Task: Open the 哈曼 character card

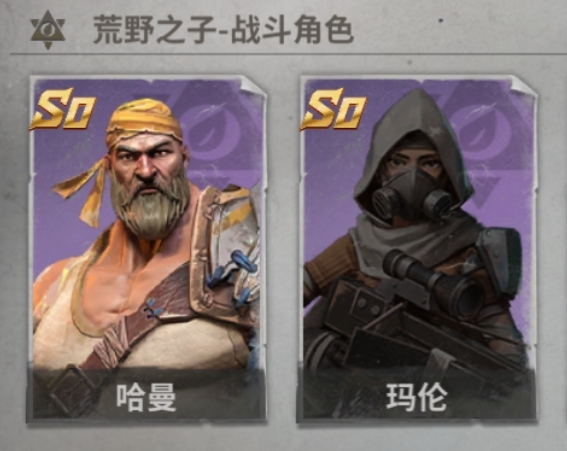Action: point(147,249)
